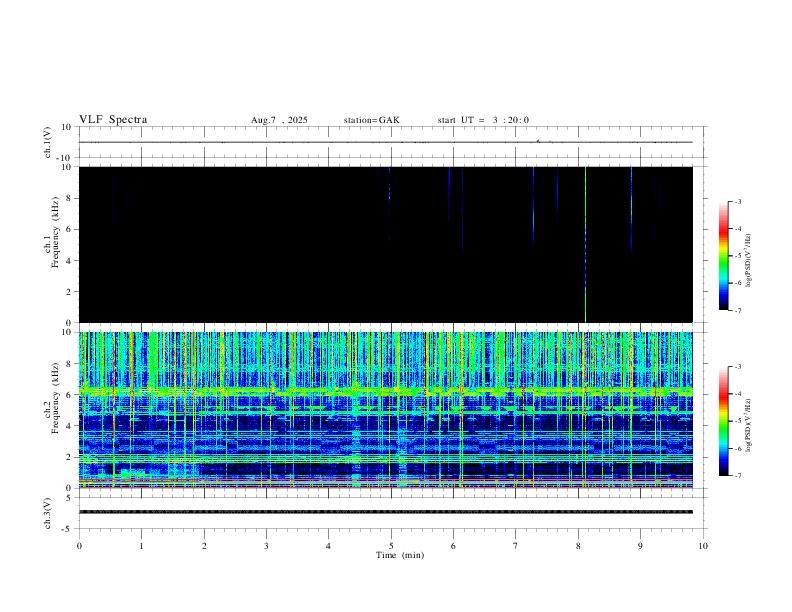The width and height of the screenshot is (792, 612).
Task: Click the 'ch.3(V)' waveform axis label
Action: (x=47, y=514)
